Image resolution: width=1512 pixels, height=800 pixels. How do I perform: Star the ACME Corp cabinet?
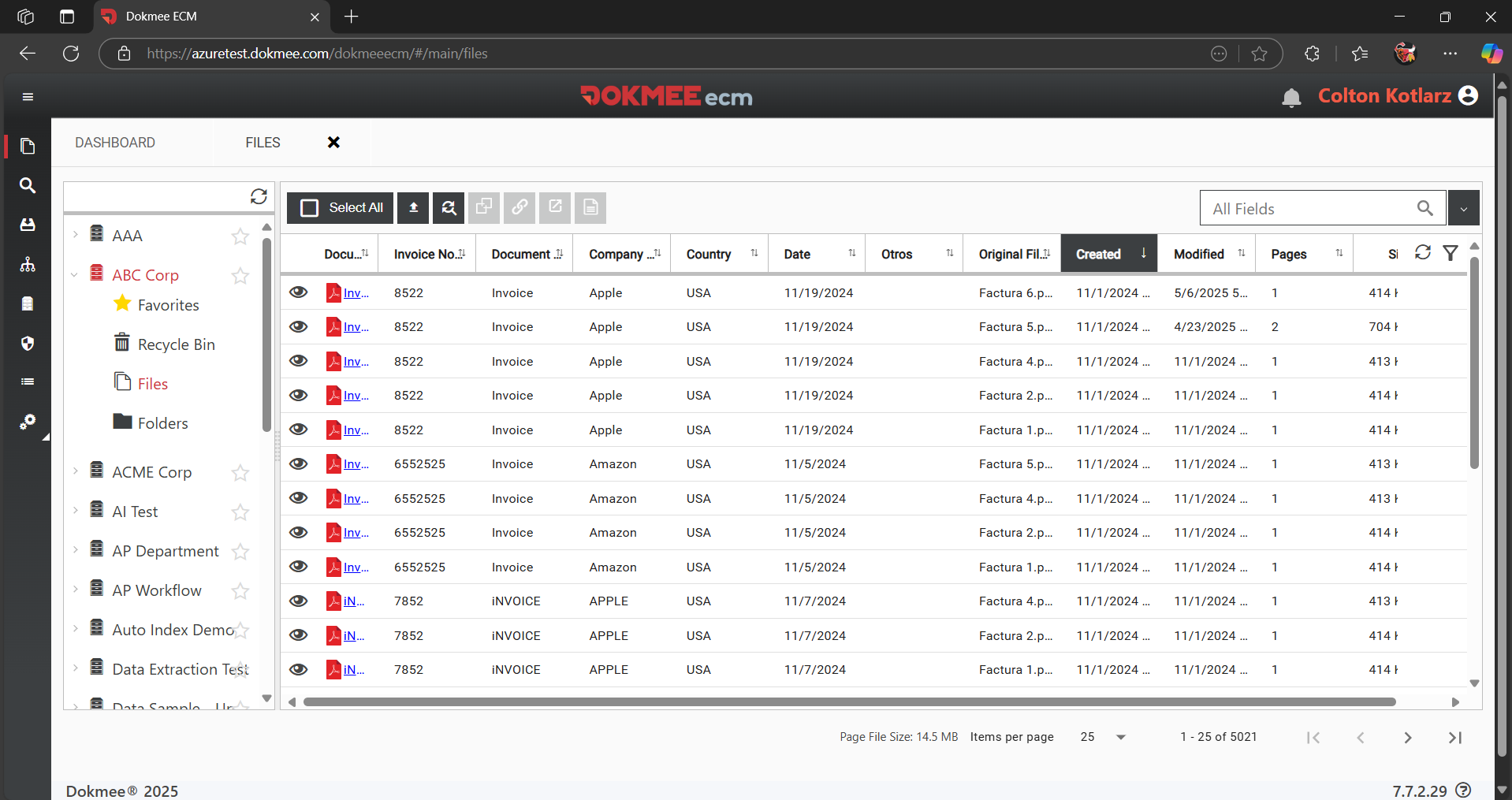(x=240, y=473)
